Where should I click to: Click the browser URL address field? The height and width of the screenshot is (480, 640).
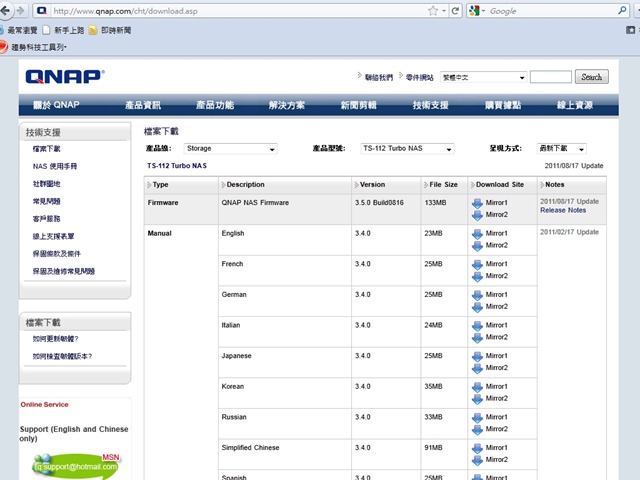239,11
